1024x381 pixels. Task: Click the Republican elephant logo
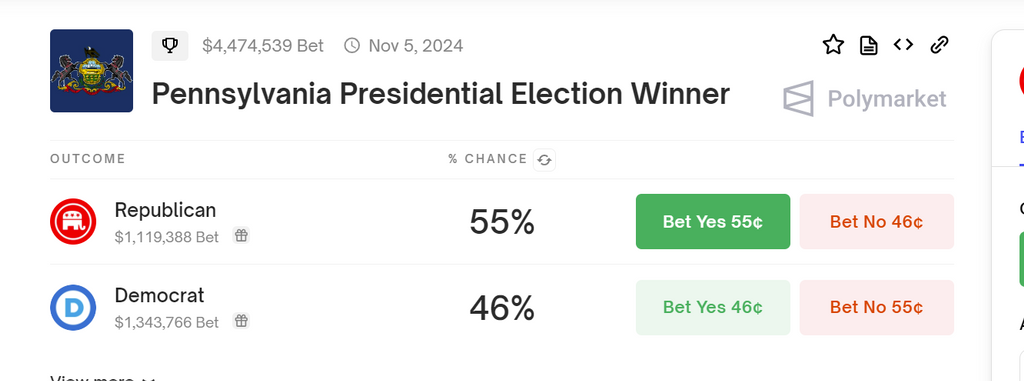point(73,222)
